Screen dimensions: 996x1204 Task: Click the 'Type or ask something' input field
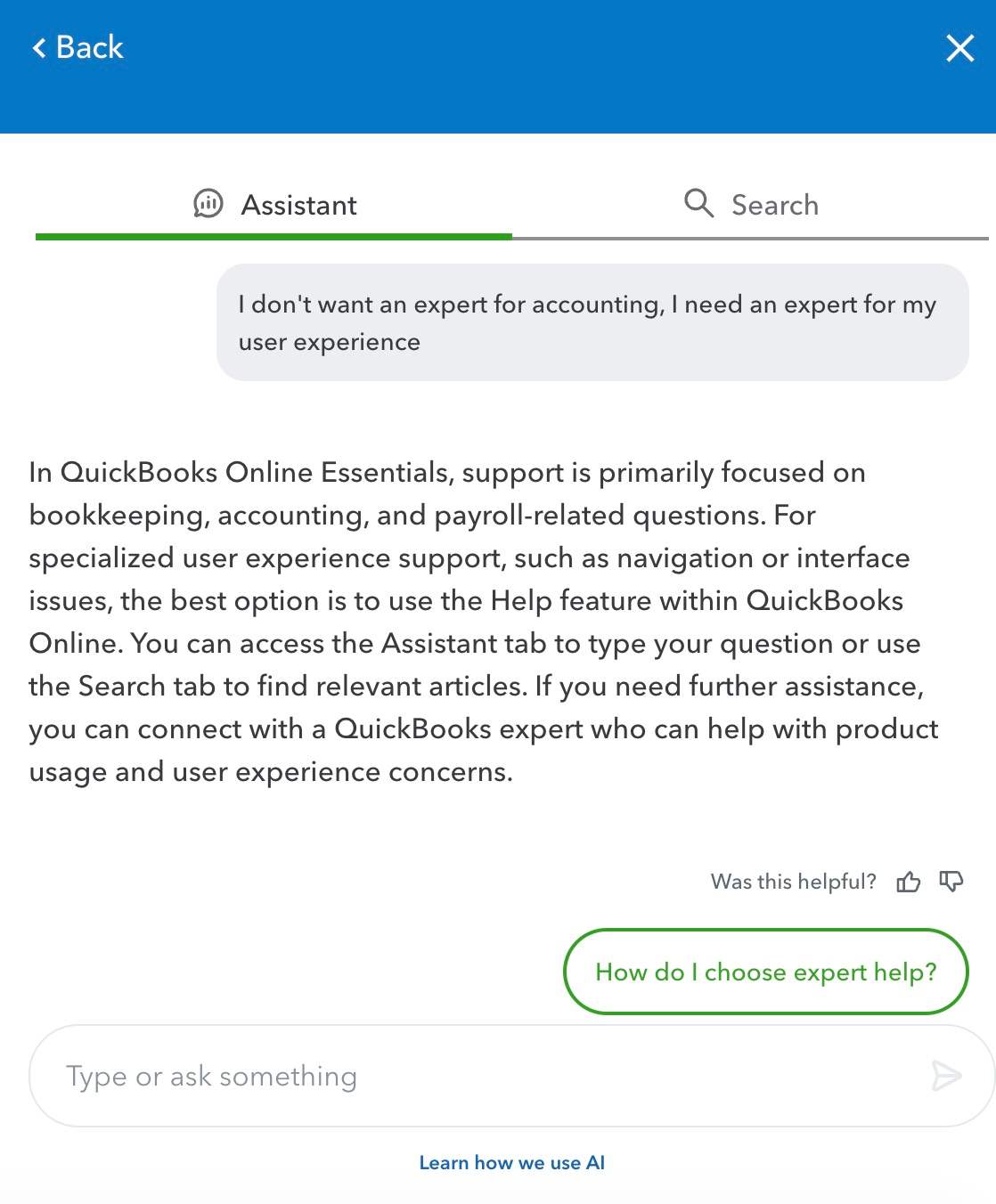point(356,1075)
